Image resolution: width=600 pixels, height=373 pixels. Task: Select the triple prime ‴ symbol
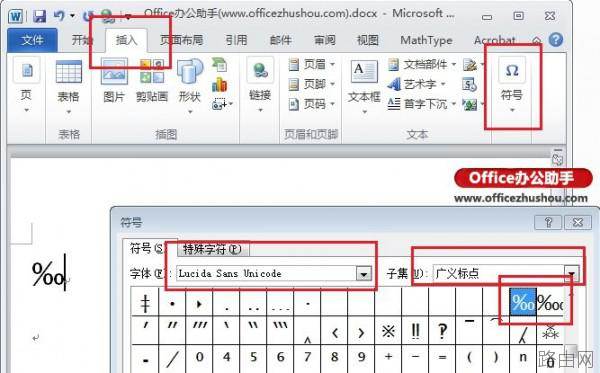point(199,331)
